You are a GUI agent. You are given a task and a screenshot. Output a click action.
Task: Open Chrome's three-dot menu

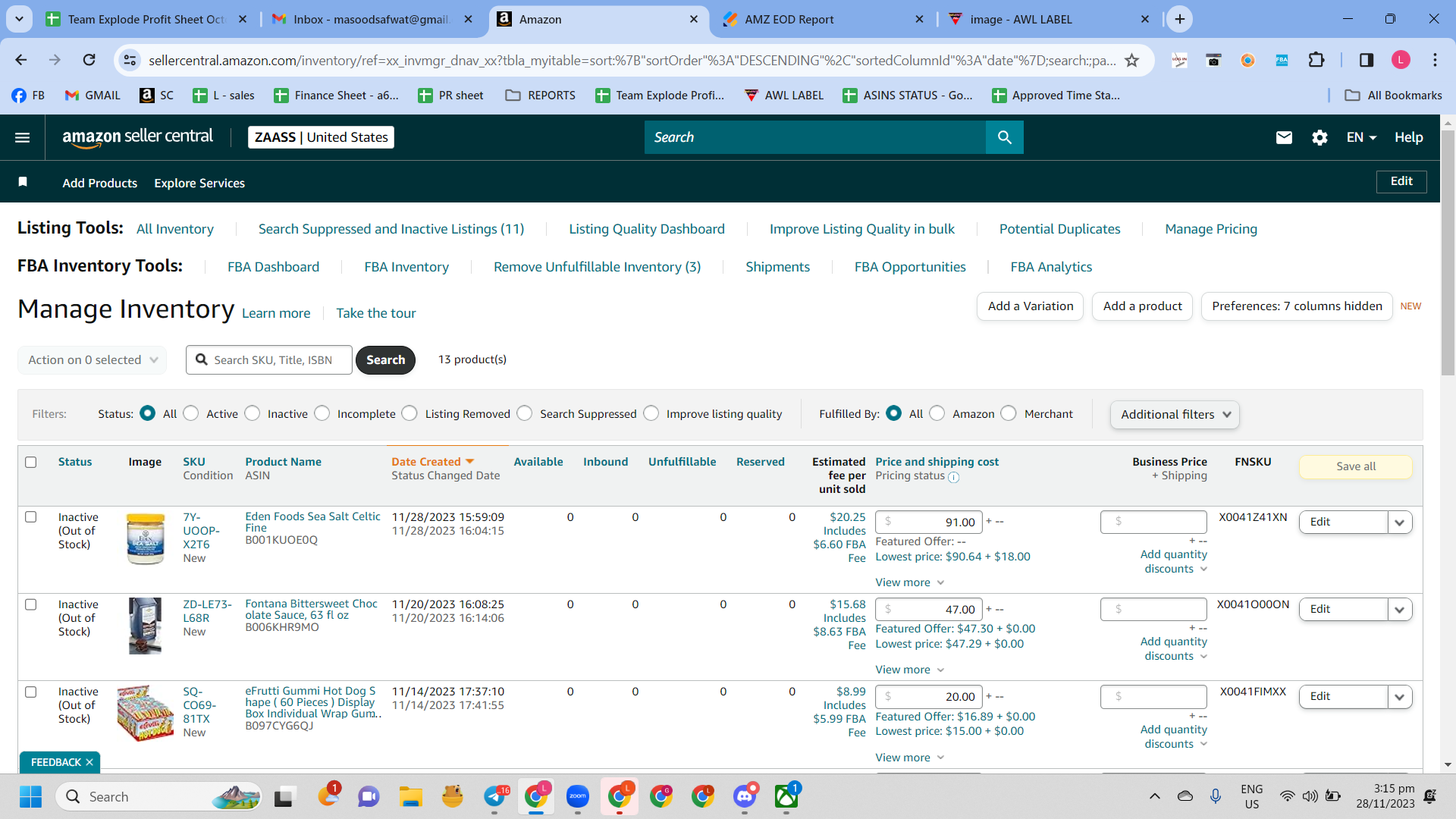coord(1435,60)
